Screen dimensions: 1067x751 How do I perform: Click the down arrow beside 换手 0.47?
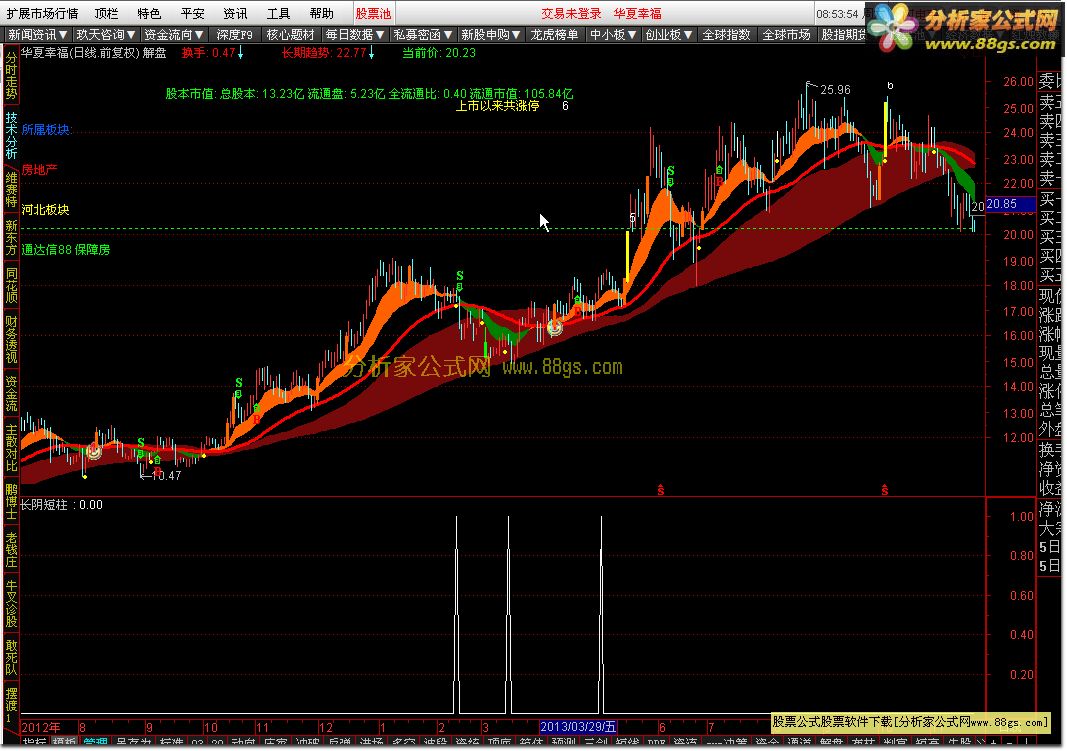click(x=240, y=52)
